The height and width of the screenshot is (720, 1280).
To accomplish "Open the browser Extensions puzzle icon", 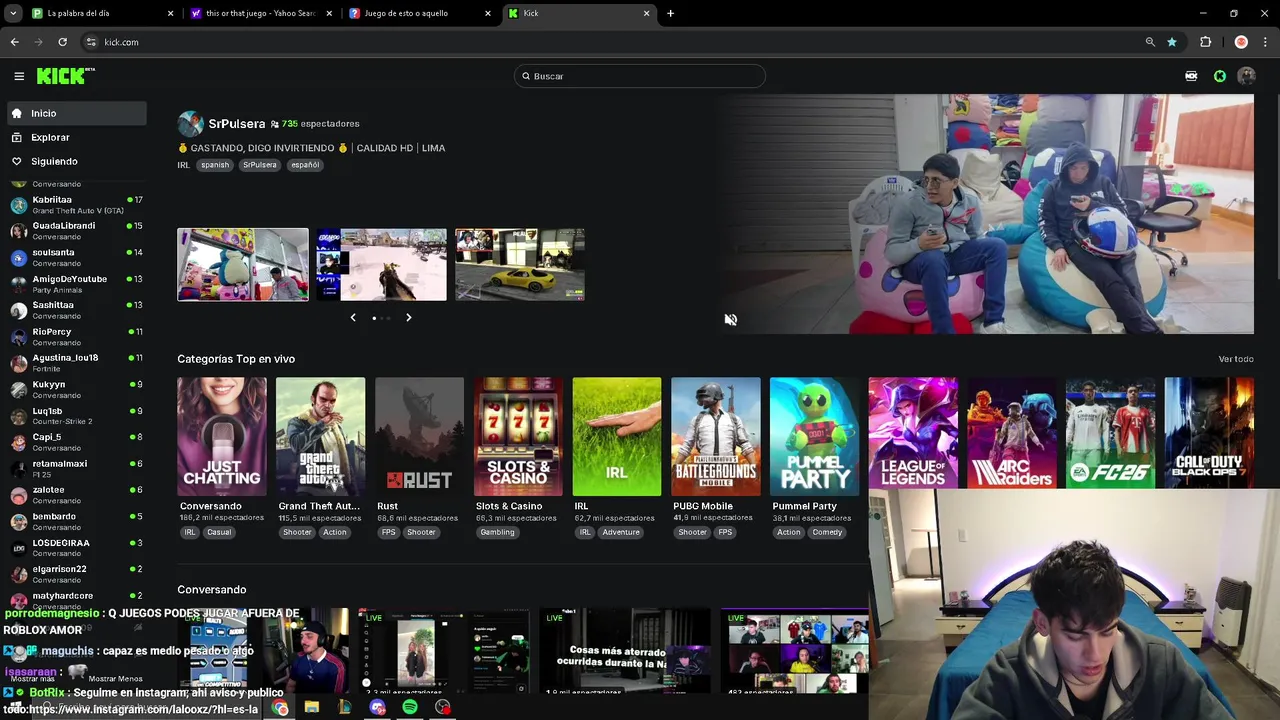I will [1206, 42].
